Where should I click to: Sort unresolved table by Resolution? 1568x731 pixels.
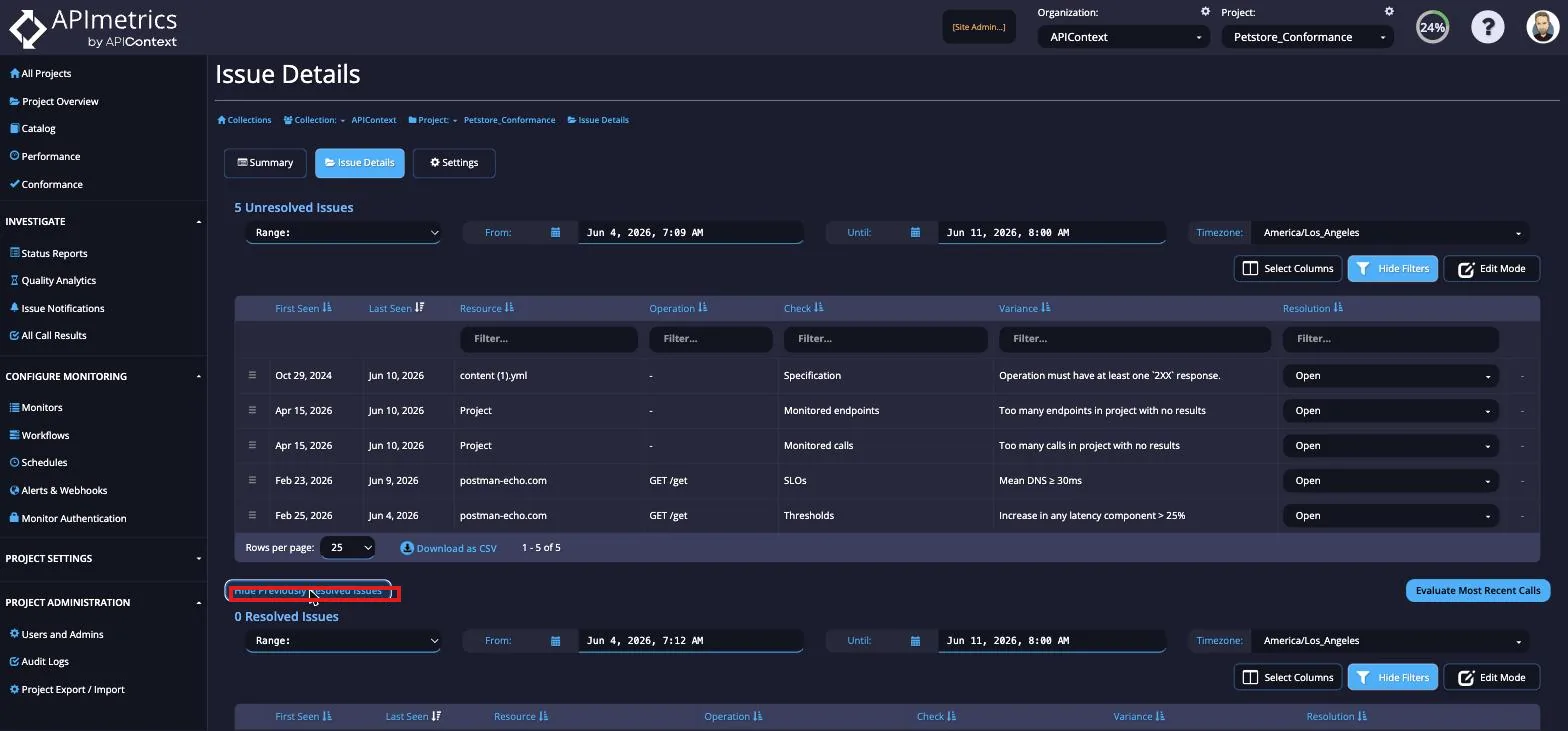coord(1313,308)
